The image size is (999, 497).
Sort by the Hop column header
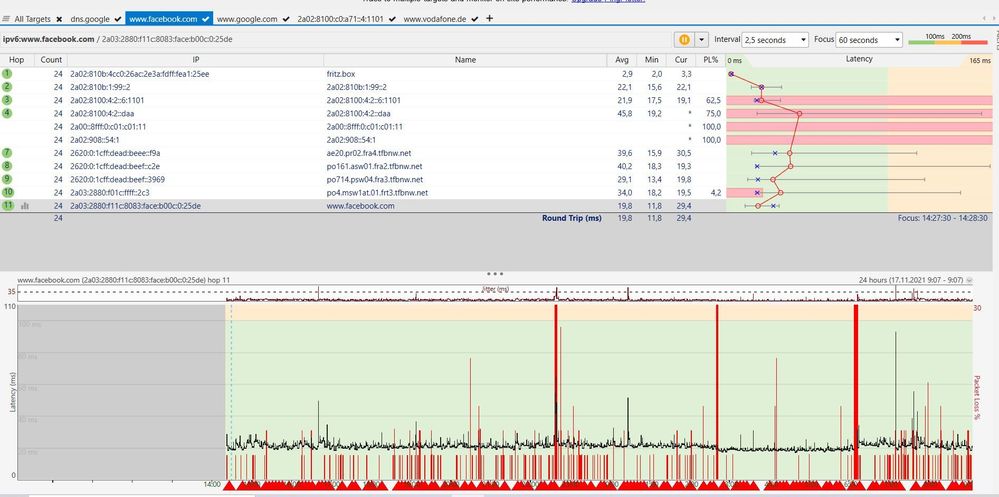(17, 60)
